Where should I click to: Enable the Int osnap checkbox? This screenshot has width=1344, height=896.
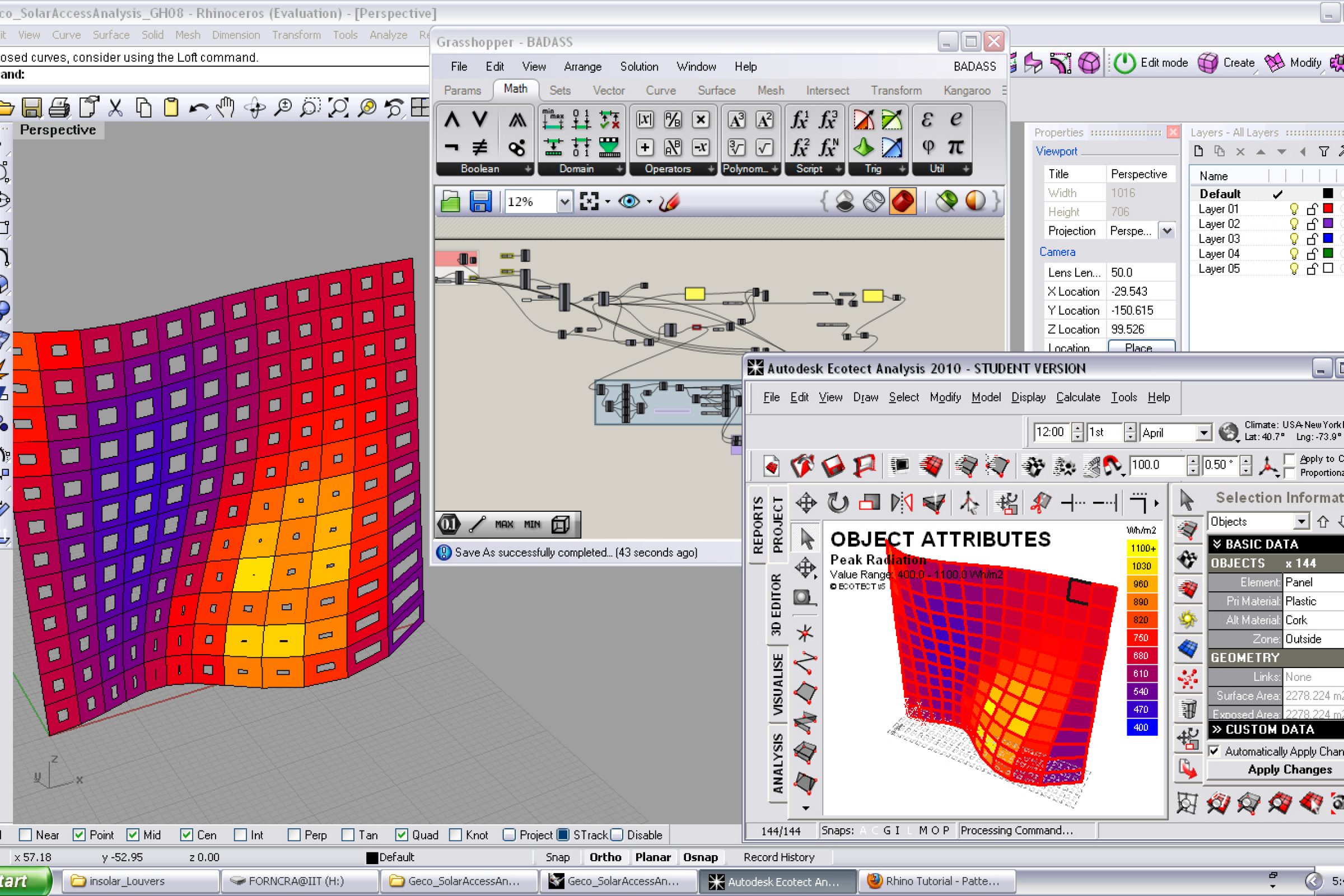coord(241,835)
